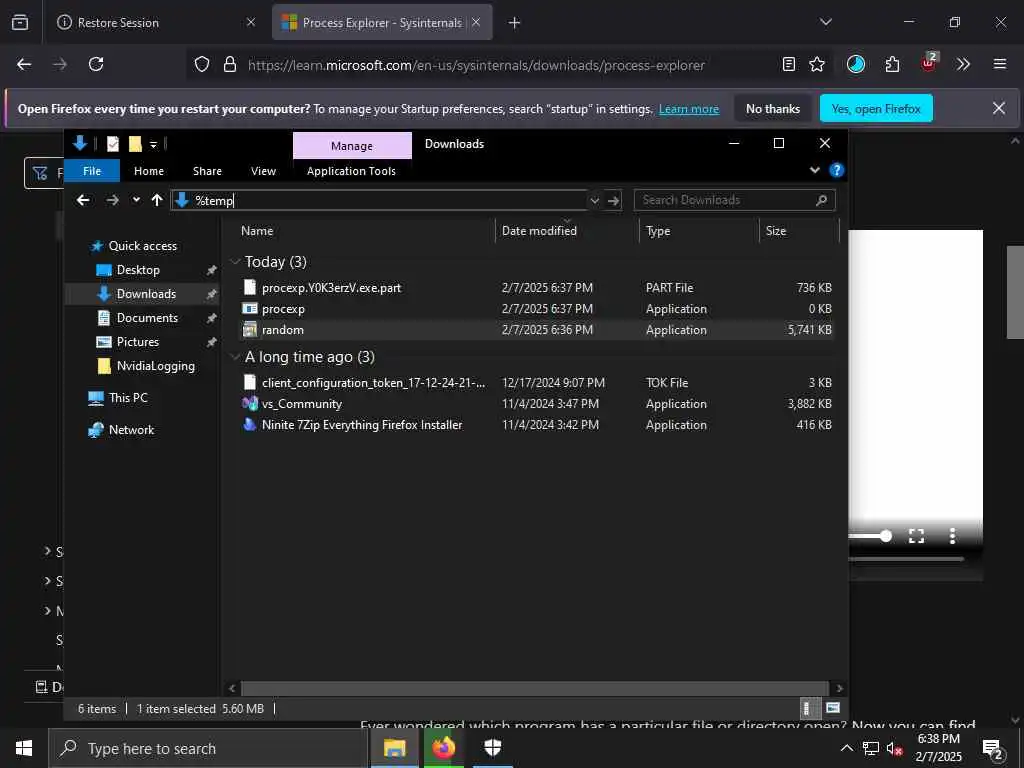Open Windows Security from taskbar
This screenshot has width=1024, height=768.
[x=493, y=748]
